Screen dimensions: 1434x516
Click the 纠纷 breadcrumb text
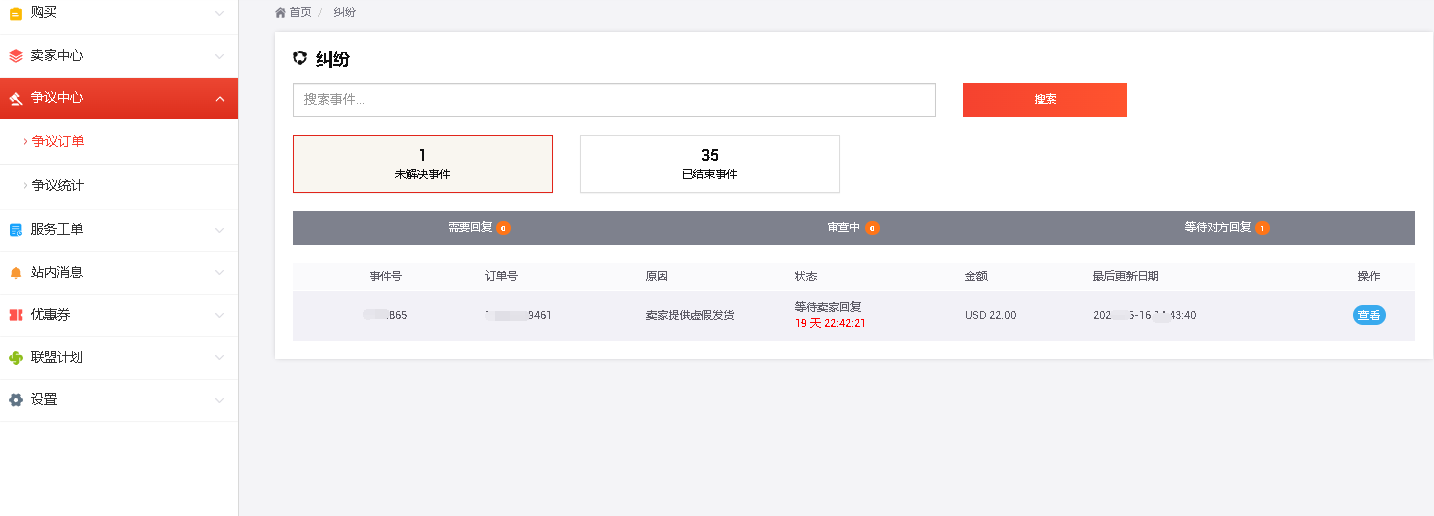(x=344, y=12)
